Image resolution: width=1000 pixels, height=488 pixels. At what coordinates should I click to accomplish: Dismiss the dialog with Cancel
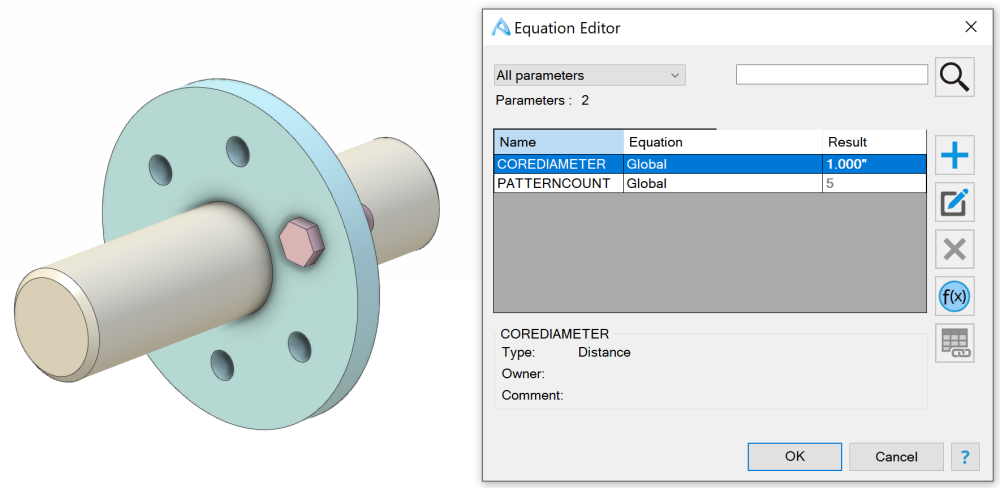(x=896, y=457)
